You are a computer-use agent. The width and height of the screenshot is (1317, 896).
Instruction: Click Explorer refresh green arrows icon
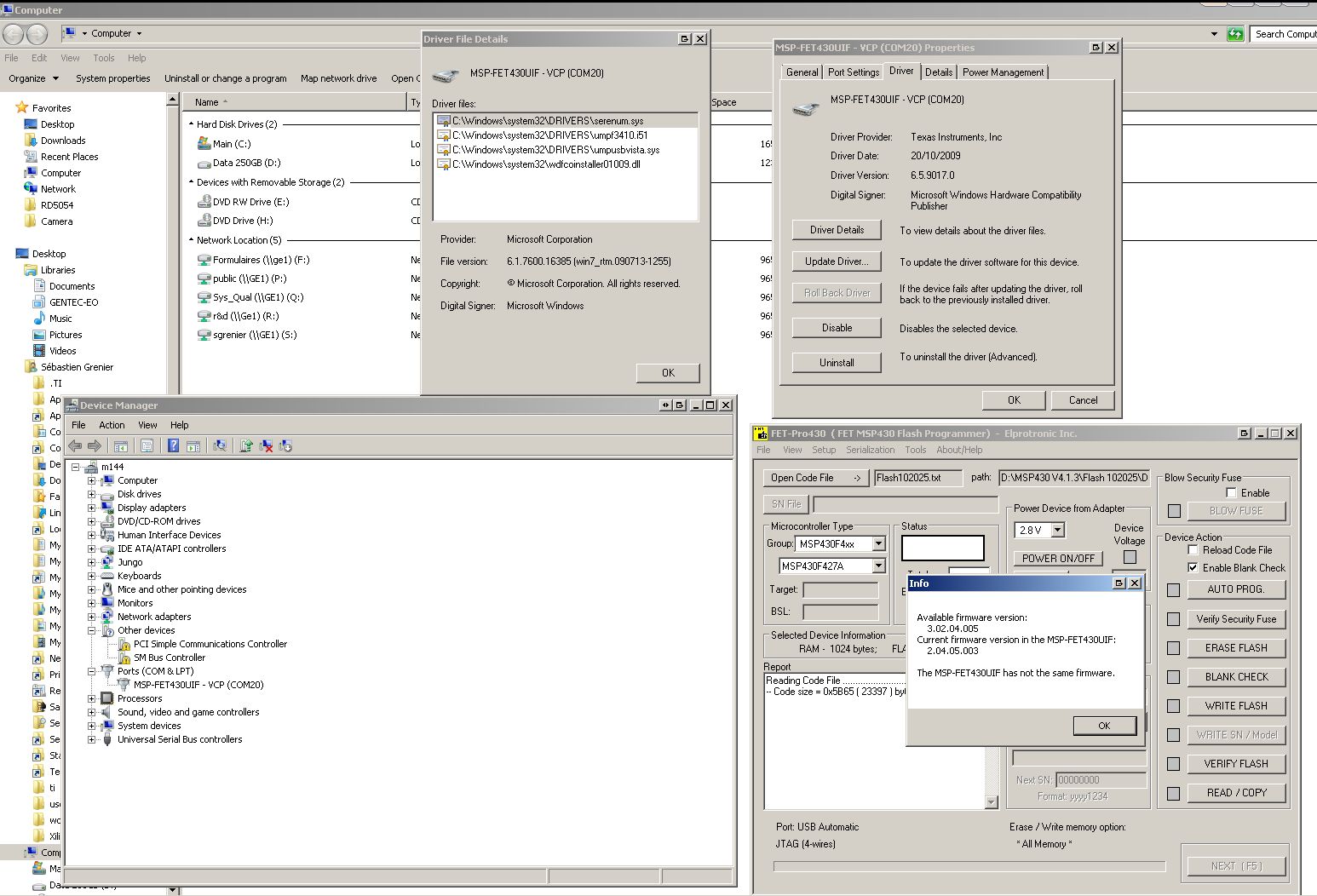1235,34
